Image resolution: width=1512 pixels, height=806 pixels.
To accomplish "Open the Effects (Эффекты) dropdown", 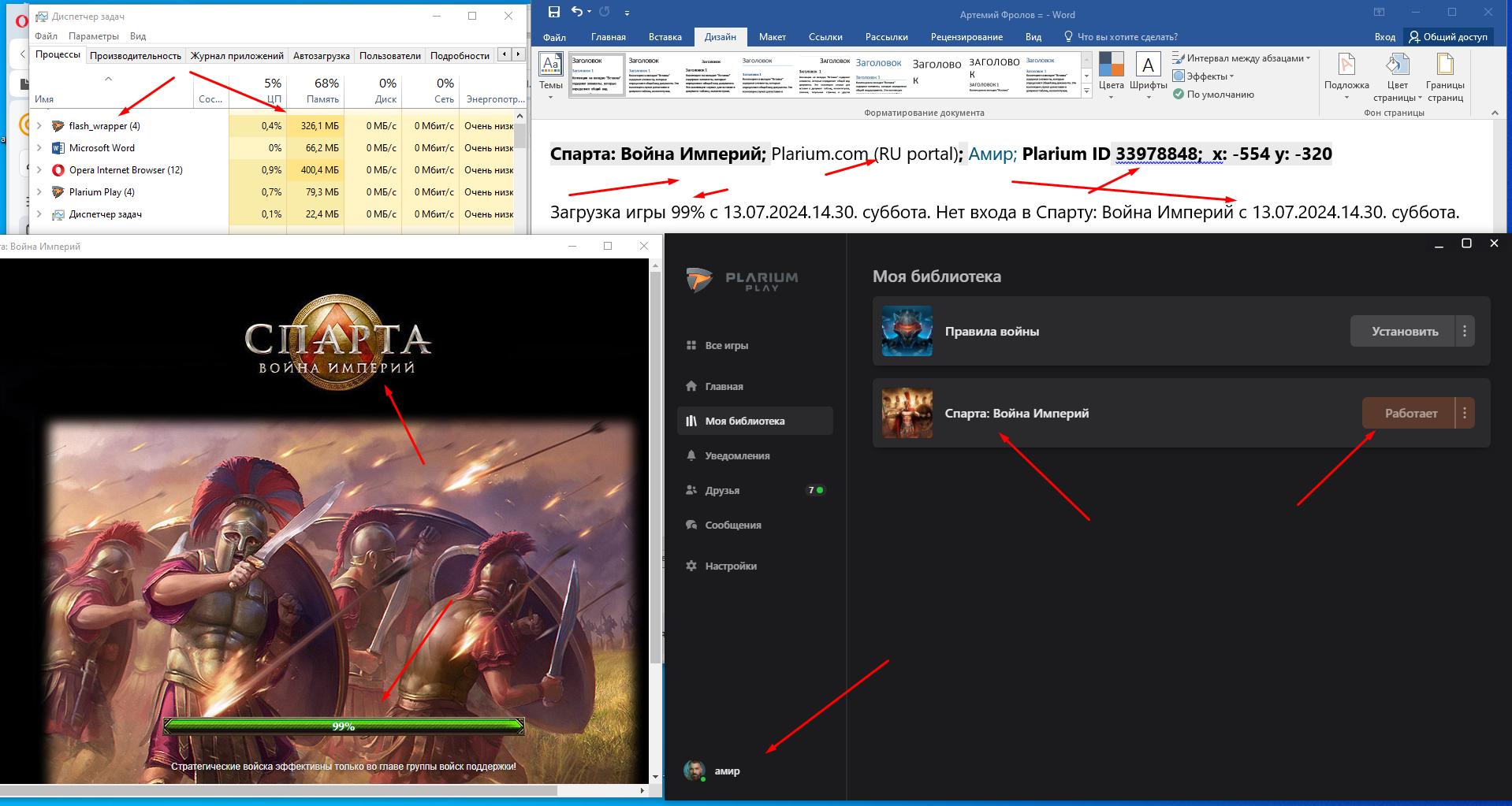I will click(x=1204, y=76).
